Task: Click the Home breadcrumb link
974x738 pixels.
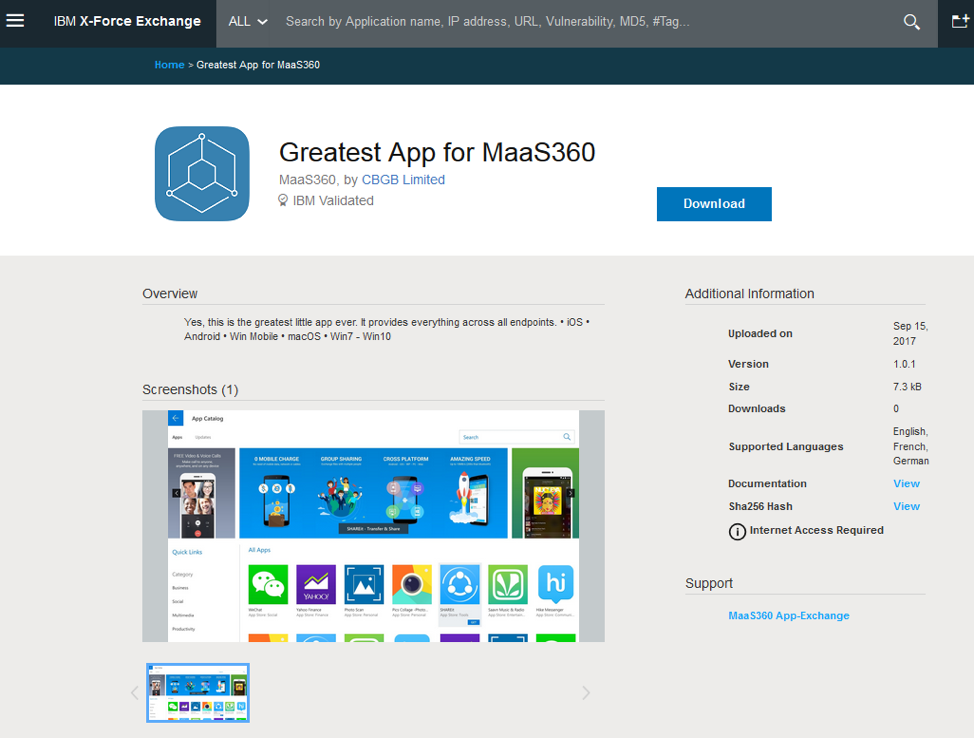Action: tap(169, 65)
